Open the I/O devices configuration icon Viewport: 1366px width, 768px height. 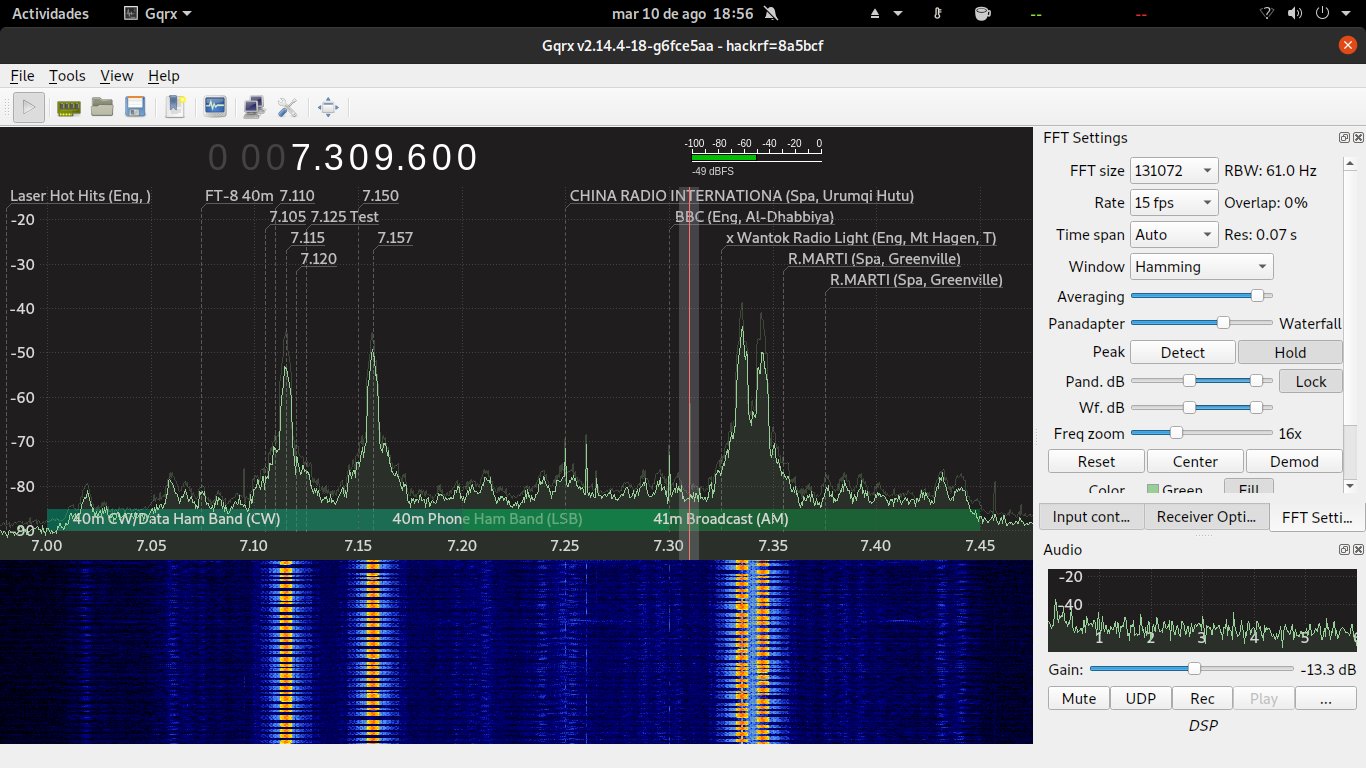coord(68,106)
